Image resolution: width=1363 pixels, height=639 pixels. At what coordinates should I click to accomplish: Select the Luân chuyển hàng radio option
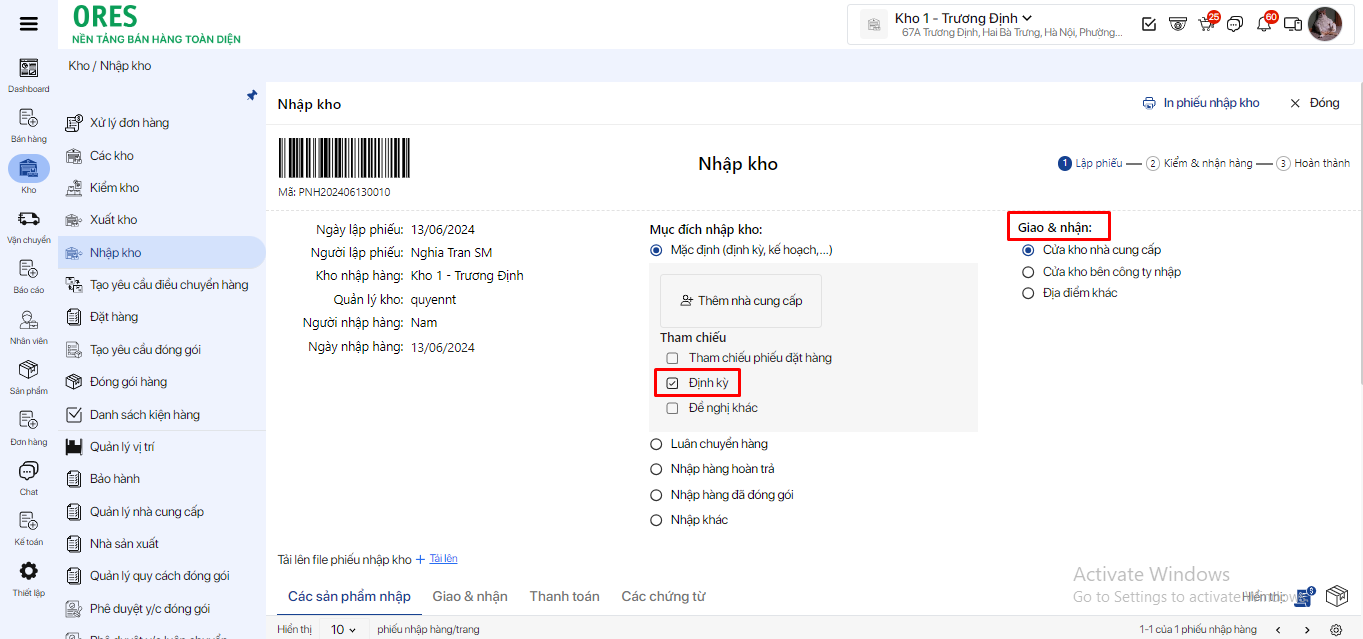coord(656,444)
